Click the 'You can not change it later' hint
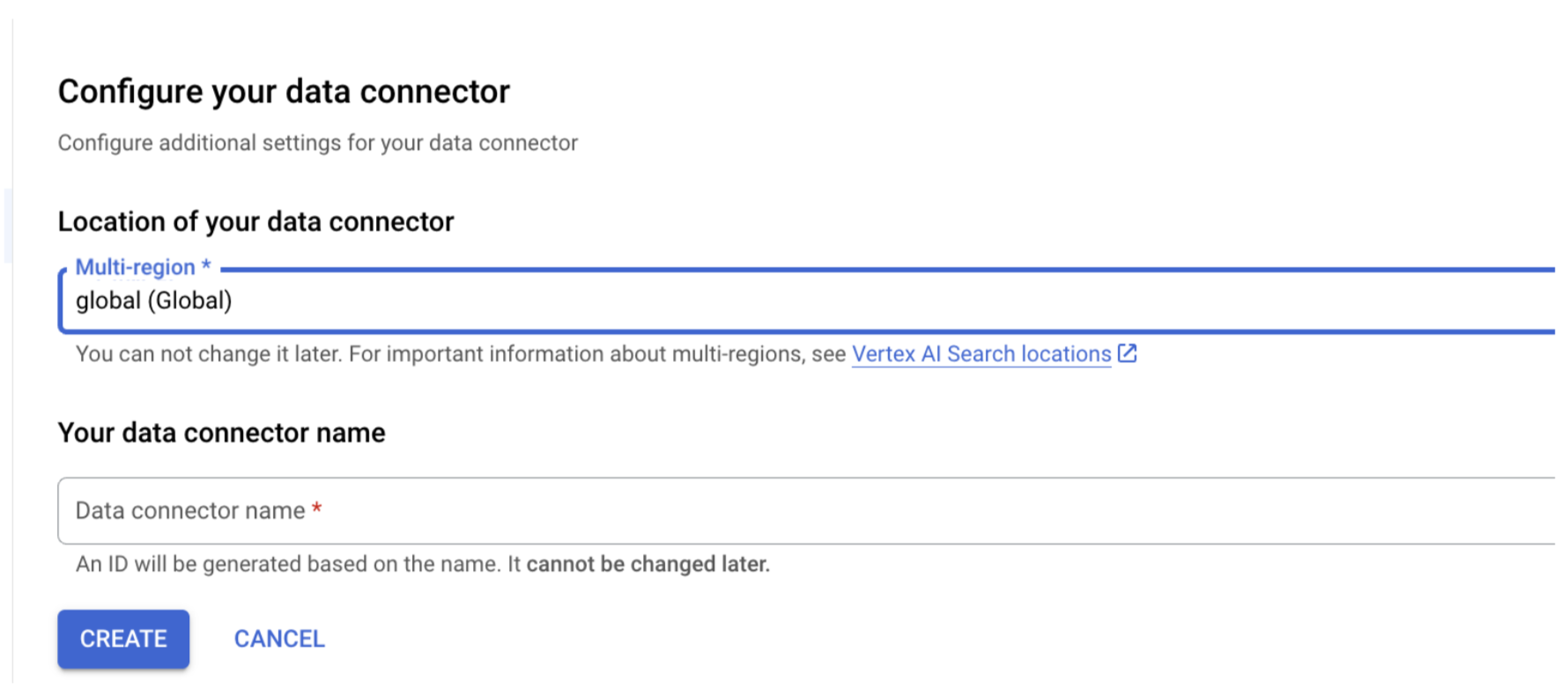This screenshot has width=1568, height=696. pos(208,354)
